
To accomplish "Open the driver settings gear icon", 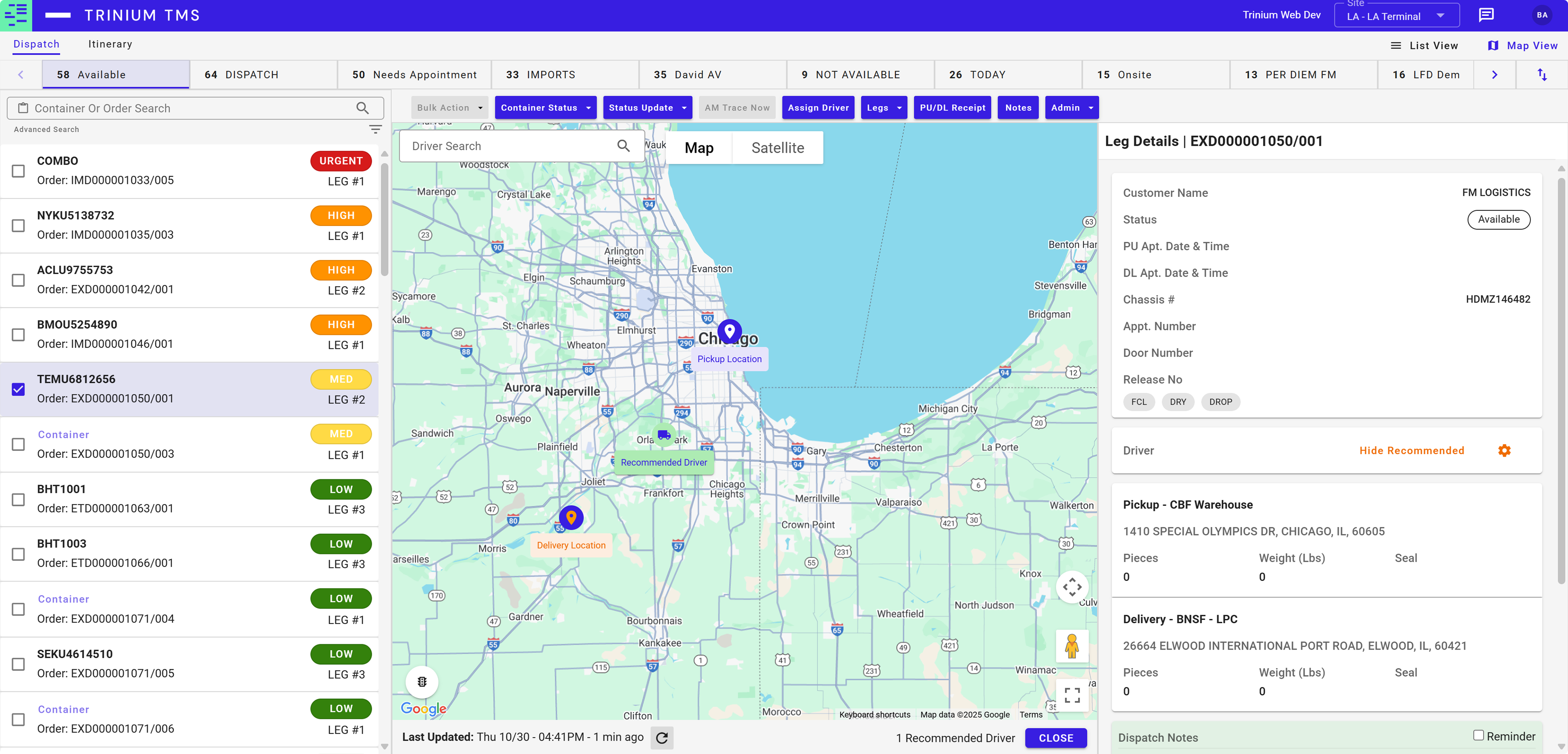I will pos(1504,450).
